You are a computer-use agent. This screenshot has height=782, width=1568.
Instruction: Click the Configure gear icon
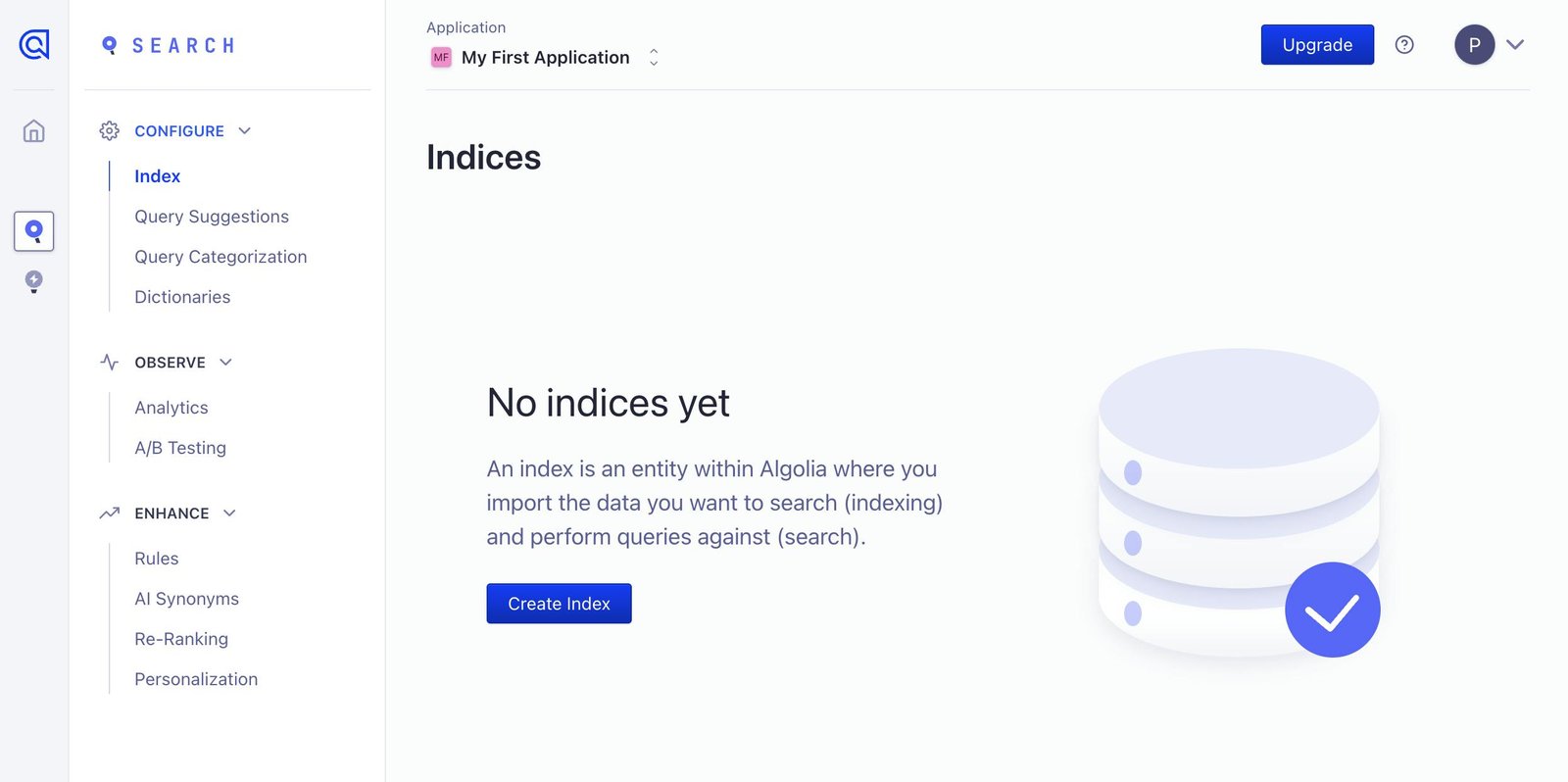[110, 130]
